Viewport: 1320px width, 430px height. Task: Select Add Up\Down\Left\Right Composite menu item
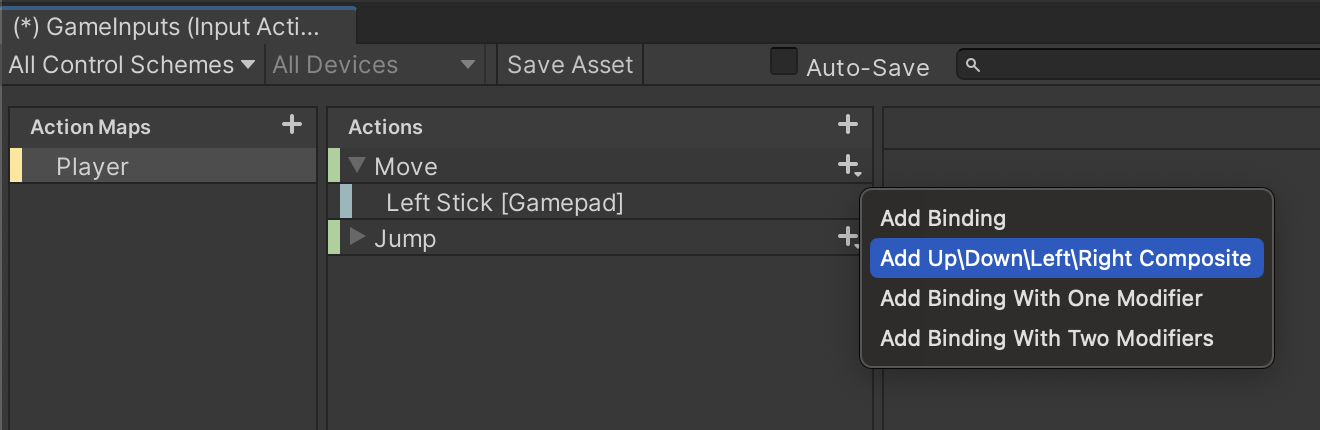1066,259
